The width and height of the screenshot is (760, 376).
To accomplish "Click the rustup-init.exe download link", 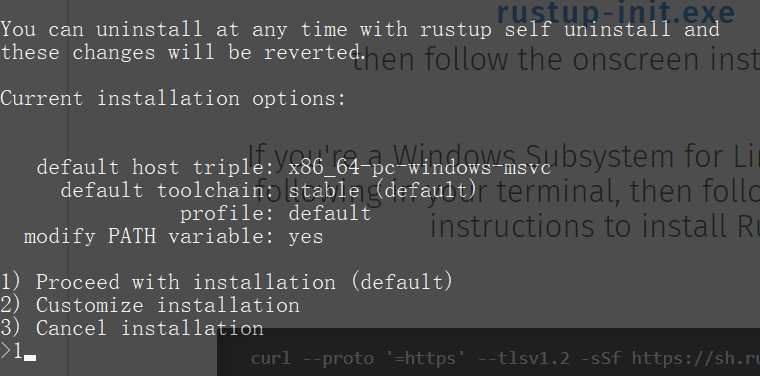I will [x=616, y=12].
